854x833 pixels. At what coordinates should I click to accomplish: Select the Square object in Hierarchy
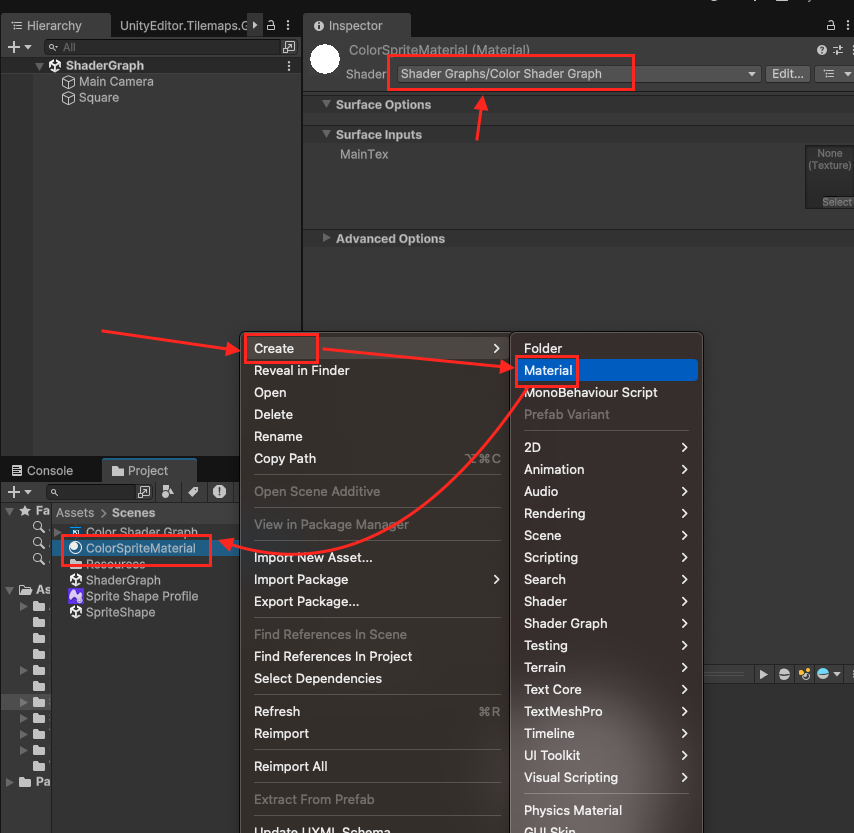click(x=99, y=98)
